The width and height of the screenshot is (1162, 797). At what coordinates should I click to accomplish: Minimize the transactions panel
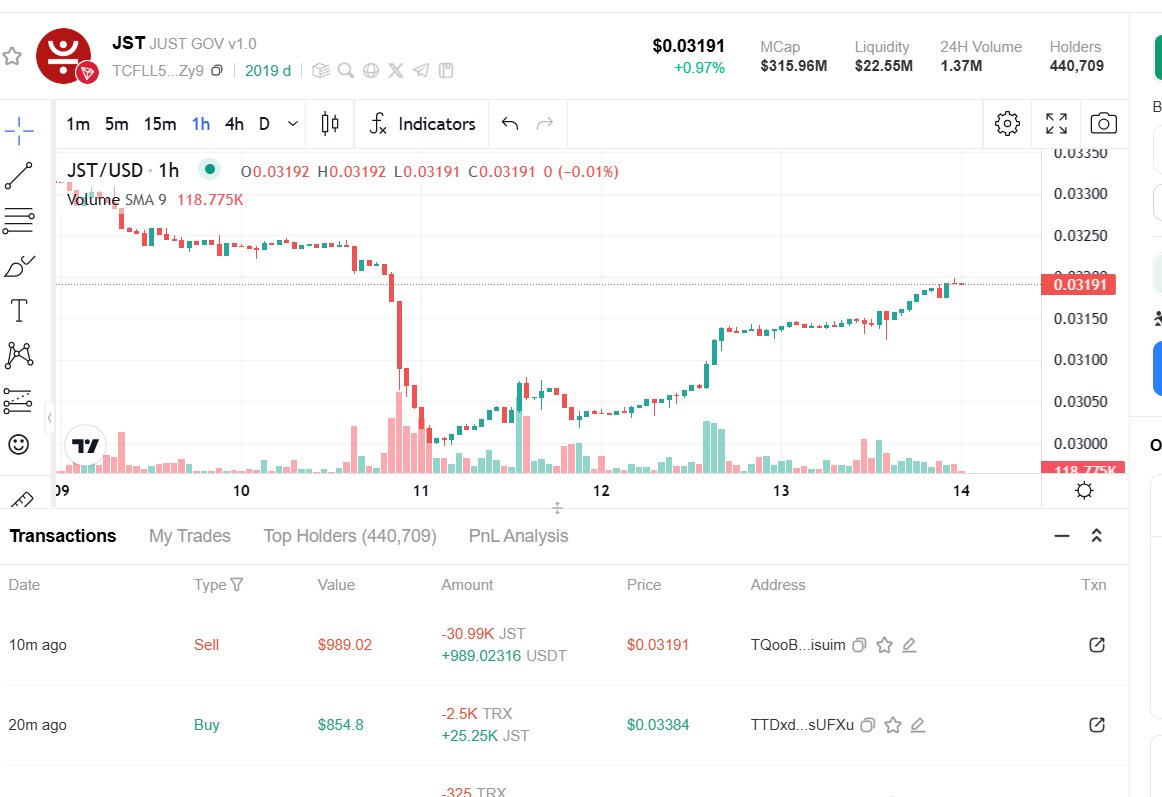pyautogui.click(x=1062, y=535)
